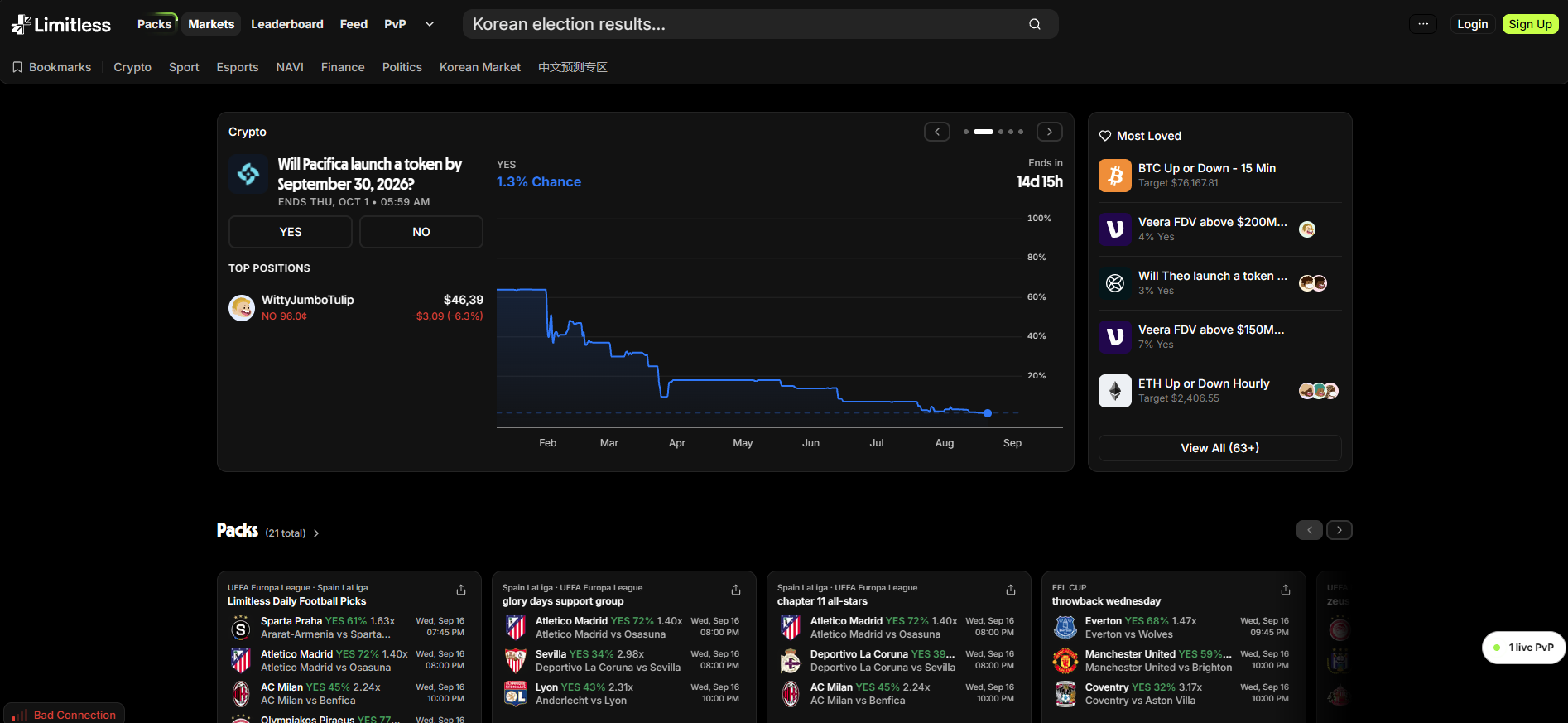
Task: Click the ETH Up or Down Ethereum icon
Action: [1115, 391]
